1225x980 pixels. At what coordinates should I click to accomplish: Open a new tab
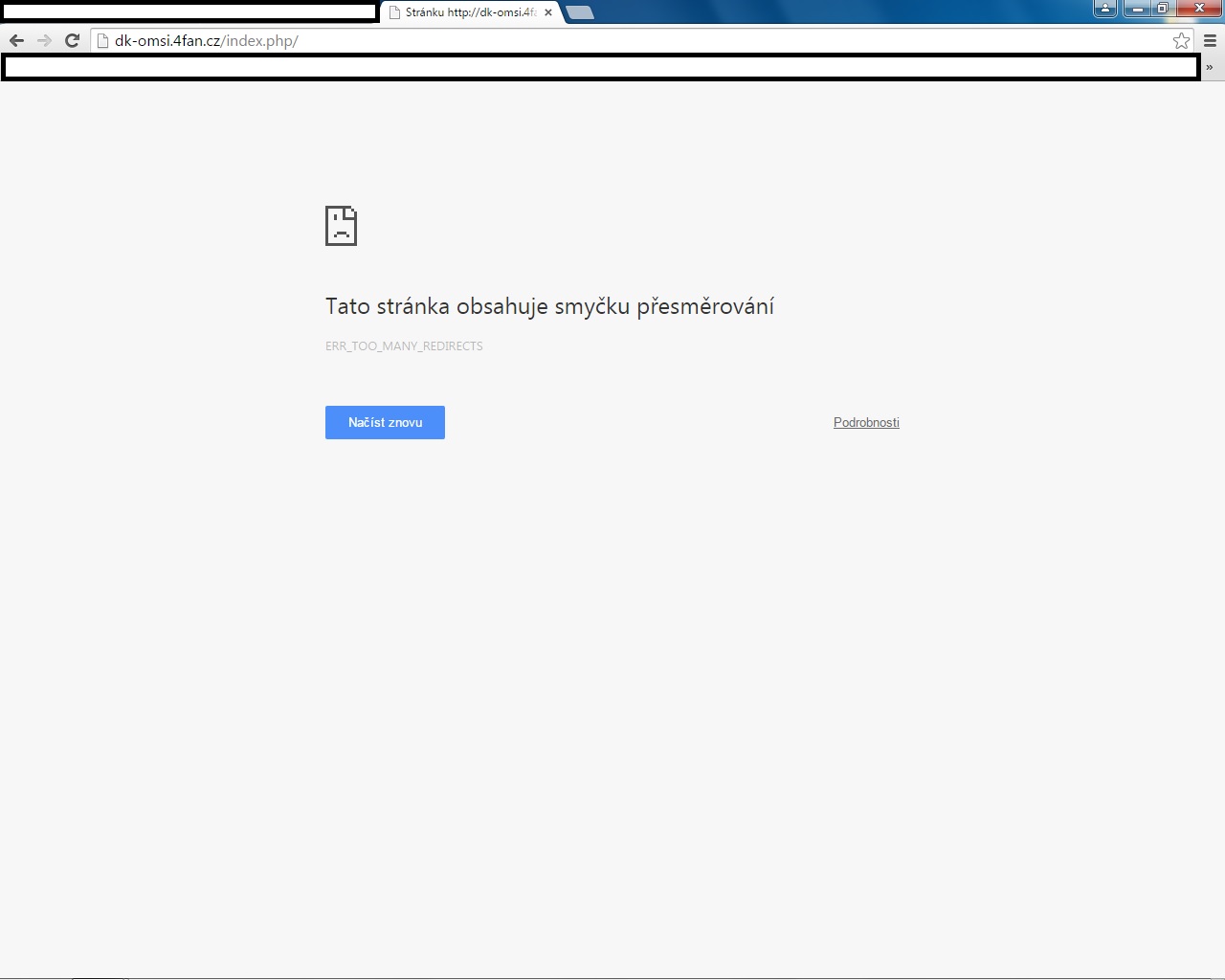pyautogui.click(x=580, y=12)
